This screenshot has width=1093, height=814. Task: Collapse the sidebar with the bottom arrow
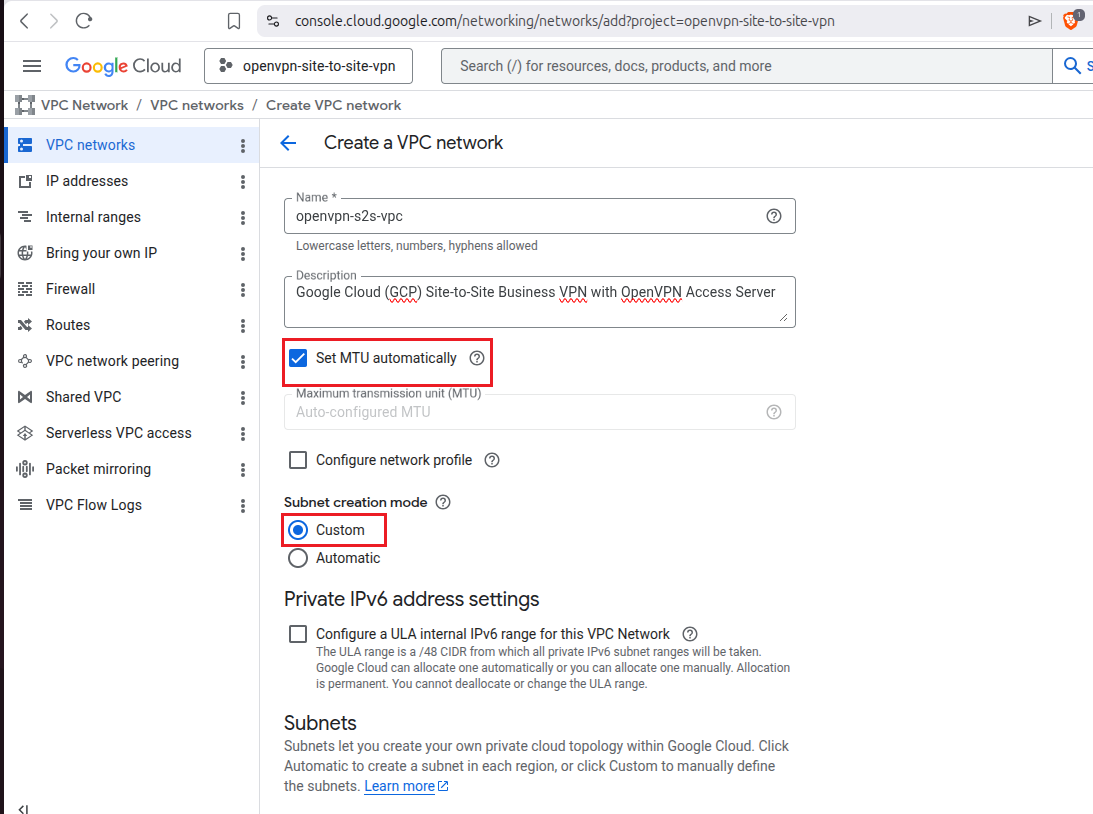(24, 808)
